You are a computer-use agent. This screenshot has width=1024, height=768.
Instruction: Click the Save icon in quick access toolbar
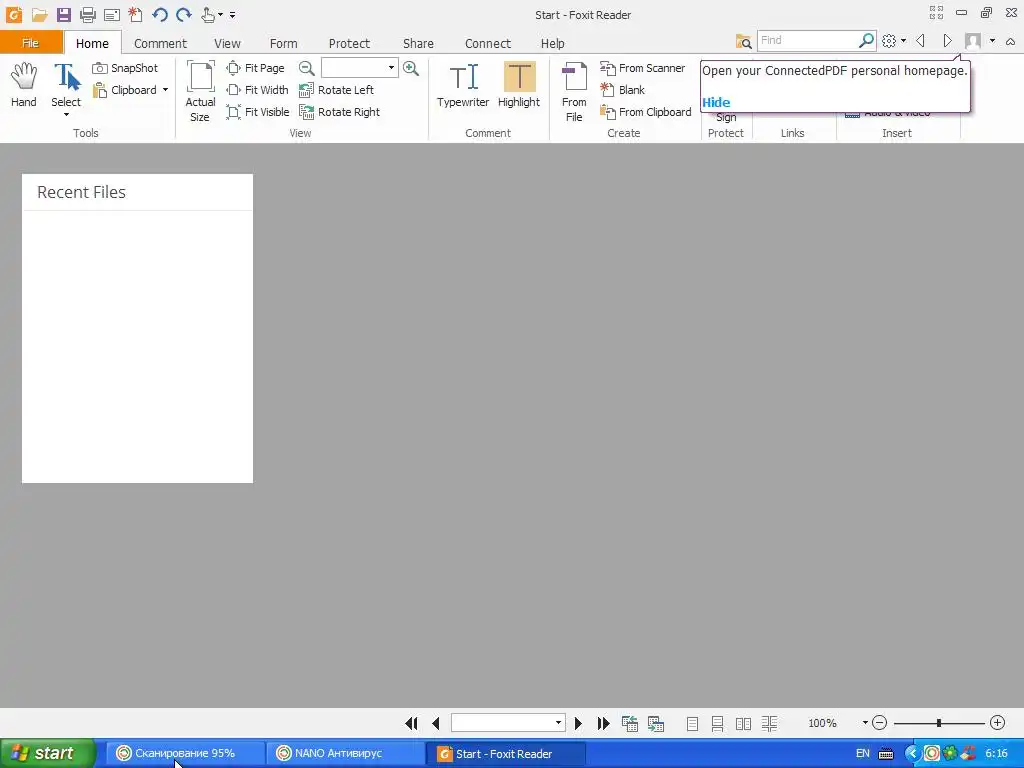click(63, 14)
